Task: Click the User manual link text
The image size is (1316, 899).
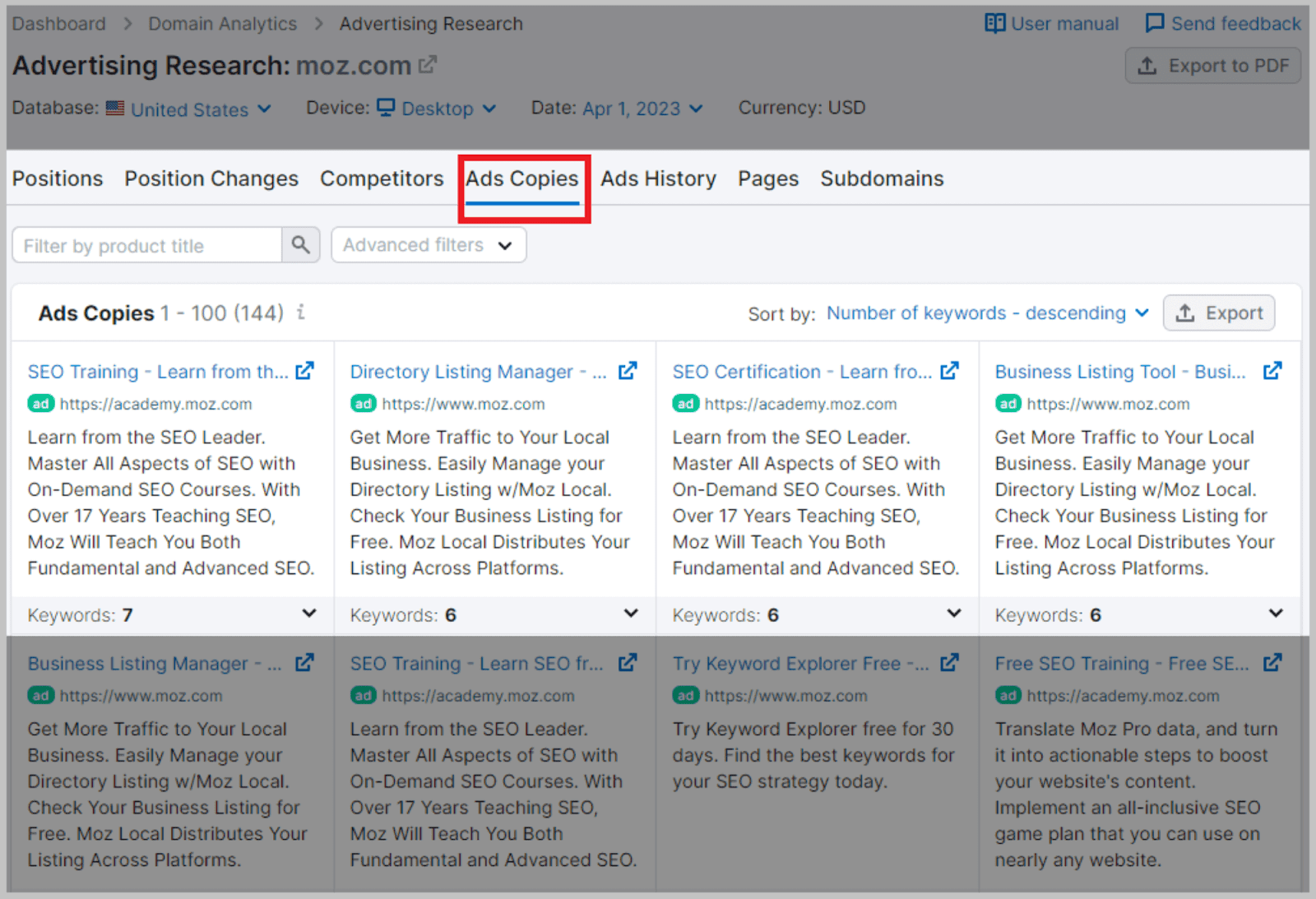Action: coord(1065,24)
